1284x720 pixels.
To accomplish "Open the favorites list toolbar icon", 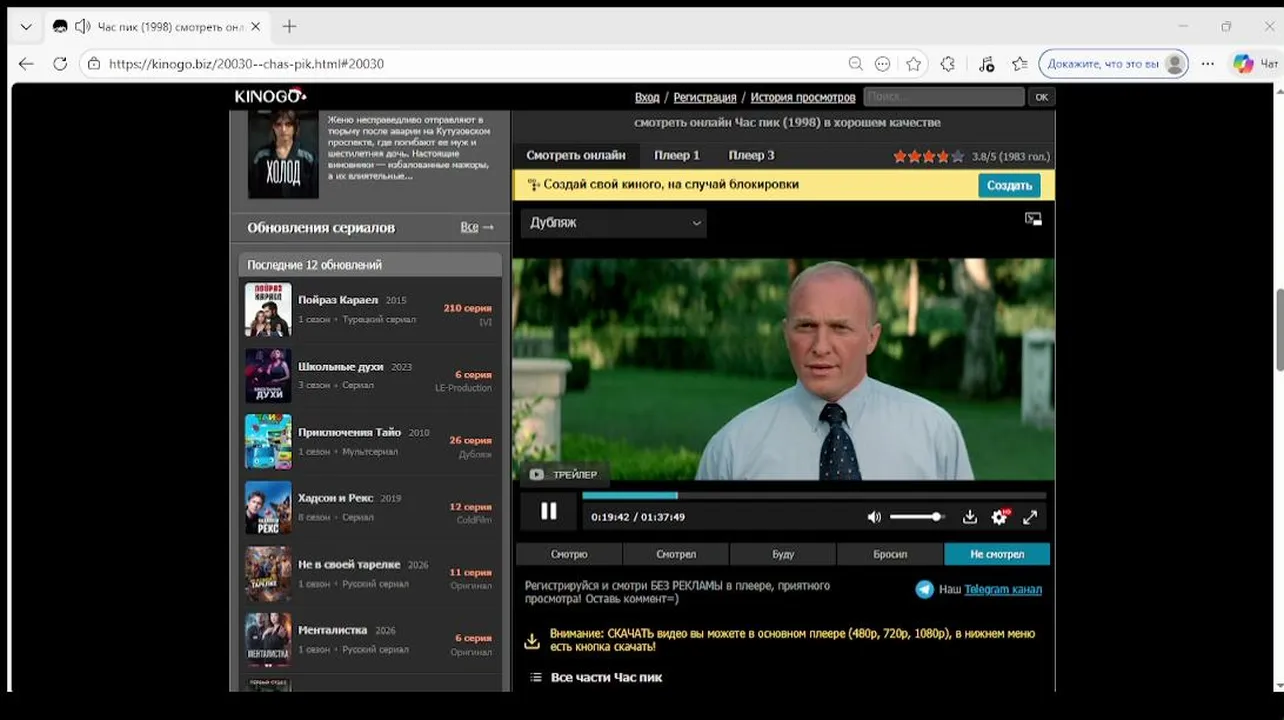I will [x=1019, y=63].
